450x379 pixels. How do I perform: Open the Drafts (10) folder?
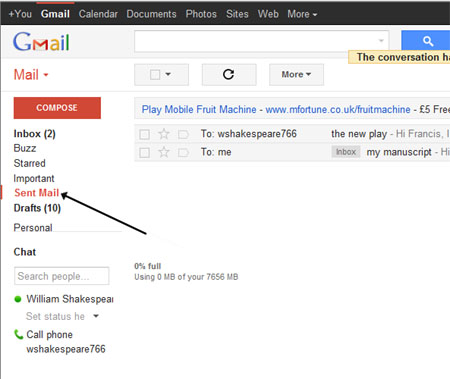37,208
